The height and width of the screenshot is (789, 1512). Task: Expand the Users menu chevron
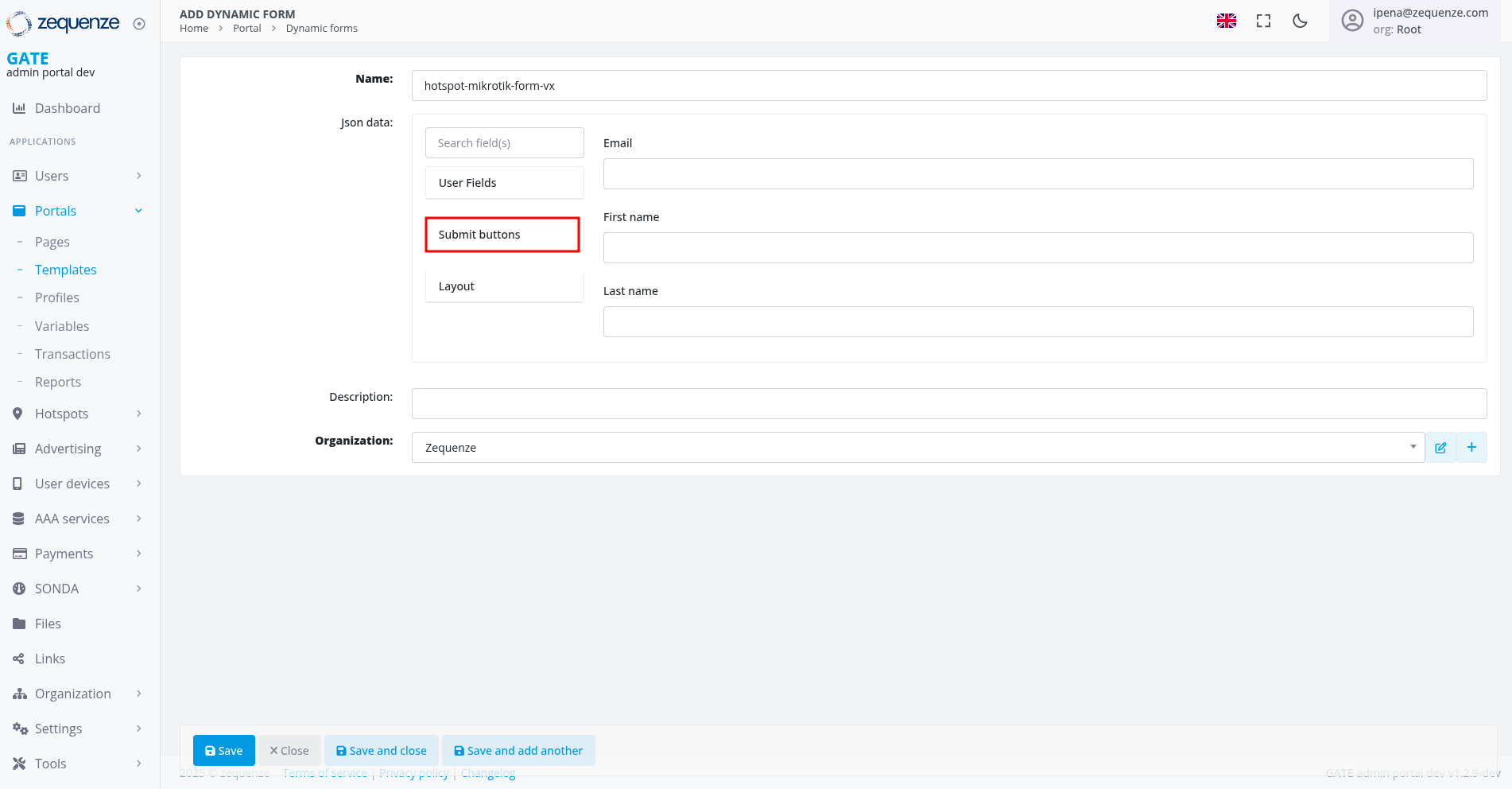139,176
